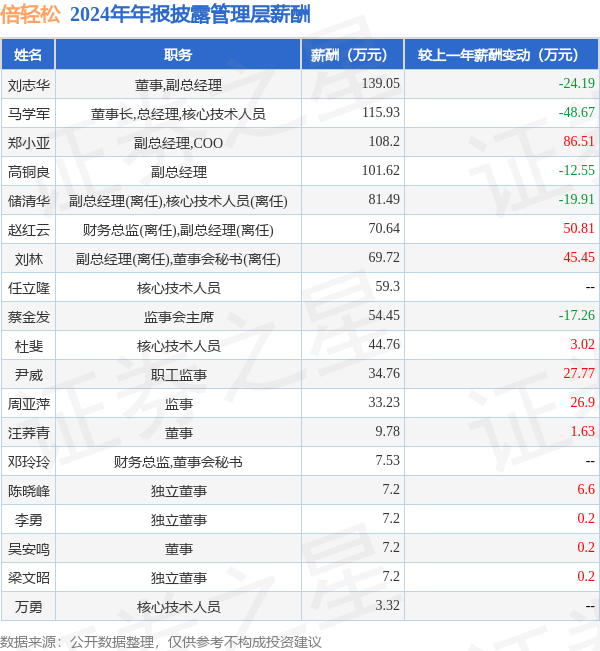Select the name 任立隆
The image size is (600, 651).
[x=29, y=288]
